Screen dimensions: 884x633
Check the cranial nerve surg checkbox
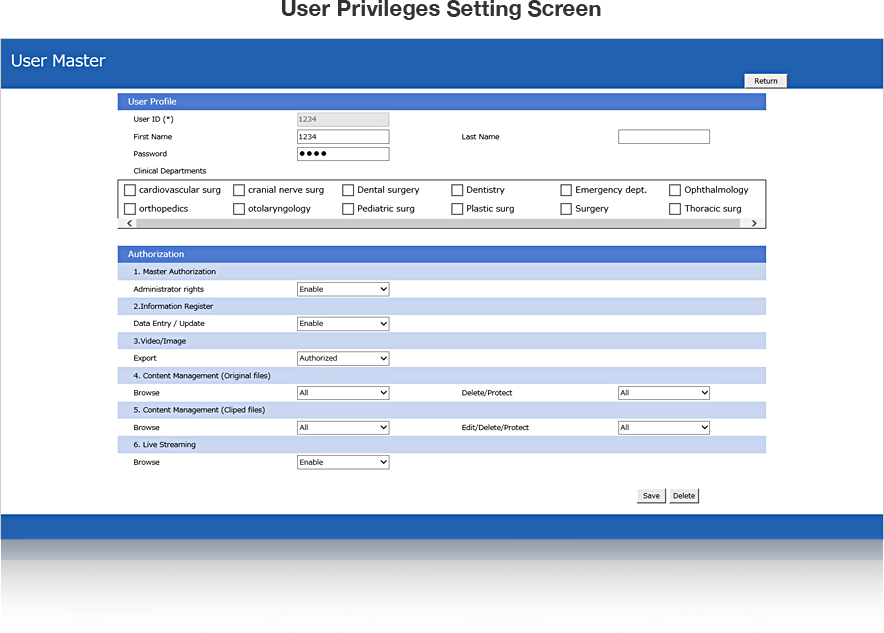click(x=239, y=190)
